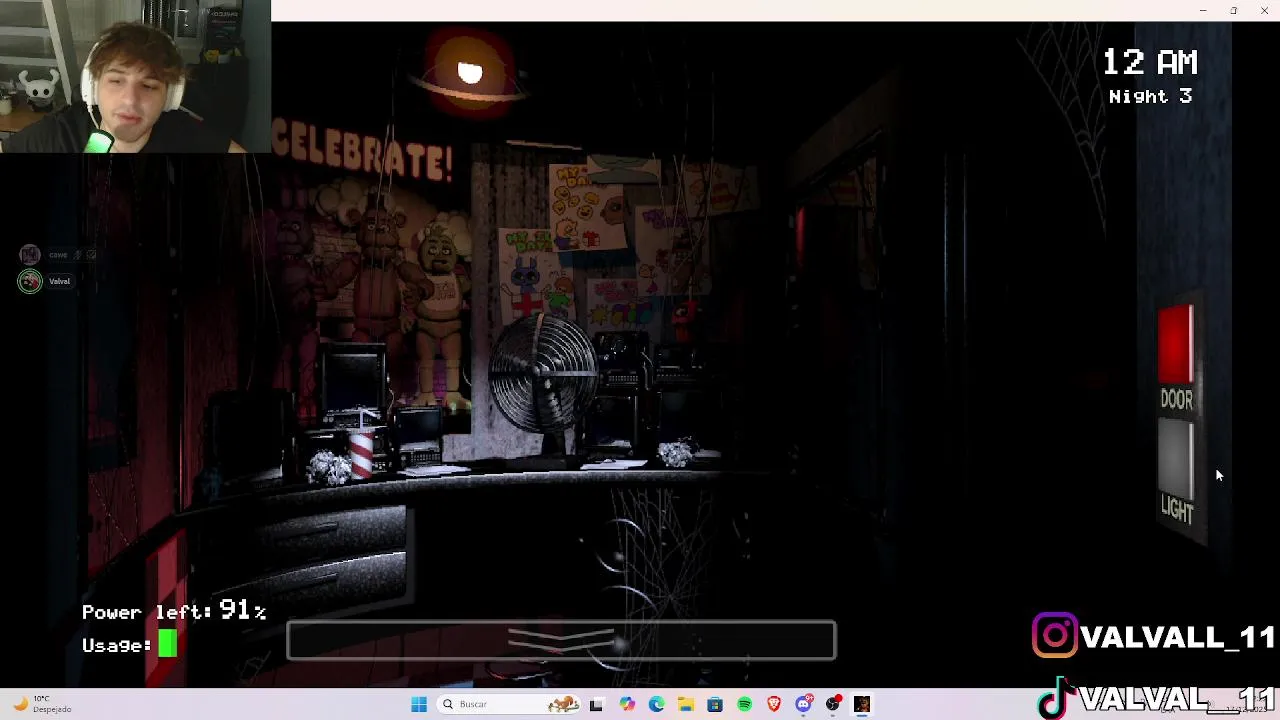Open File Explorer from taskbar
This screenshot has width=1280, height=720.
(x=686, y=704)
